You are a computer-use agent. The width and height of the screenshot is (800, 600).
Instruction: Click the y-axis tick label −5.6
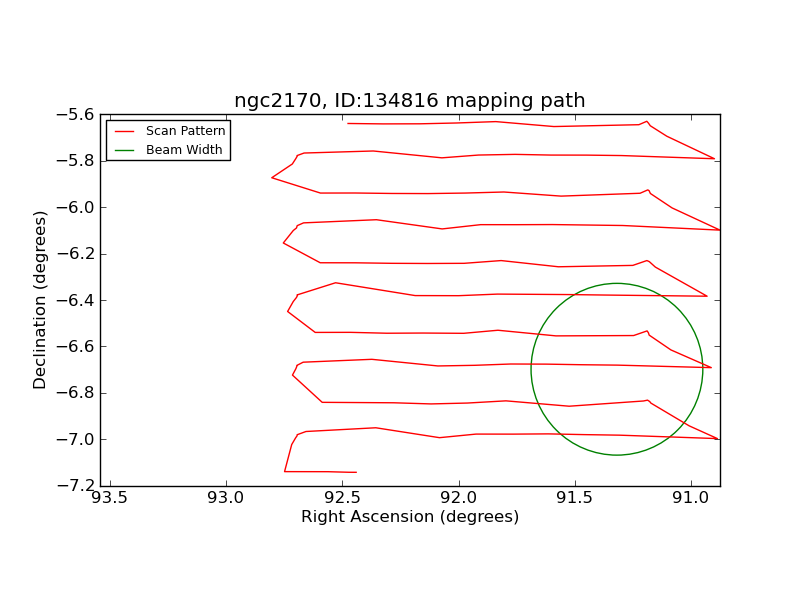(x=75, y=114)
